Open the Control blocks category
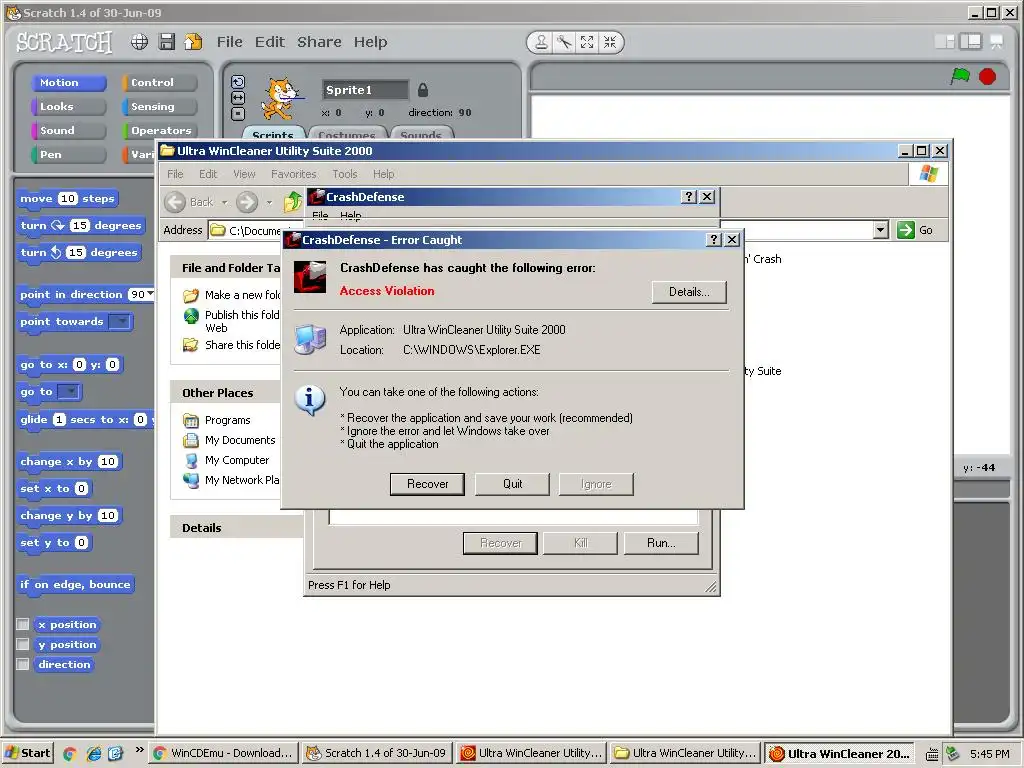Image resolution: width=1024 pixels, height=768 pixels. pyautogui.click(x=159, y=83)
